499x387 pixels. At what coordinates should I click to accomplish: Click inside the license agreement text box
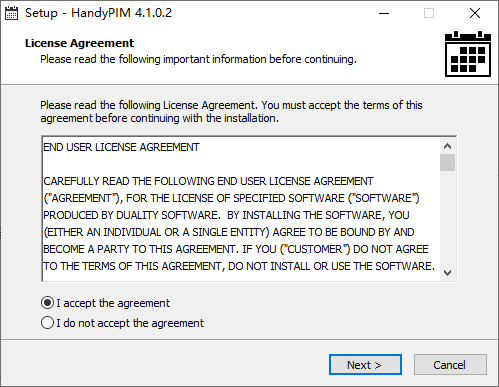tap(241, 209)
